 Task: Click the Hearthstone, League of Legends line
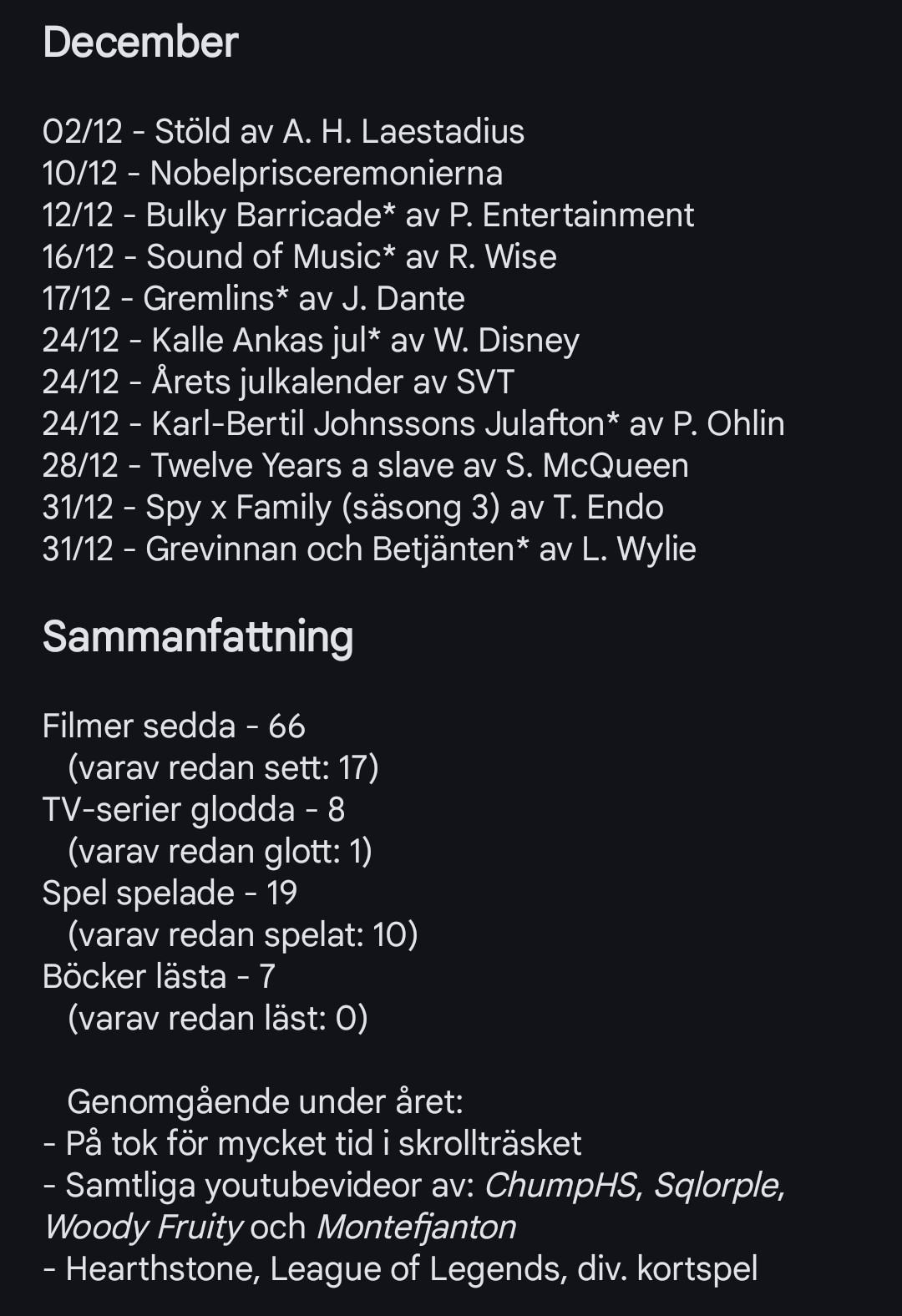[401, 1269]
